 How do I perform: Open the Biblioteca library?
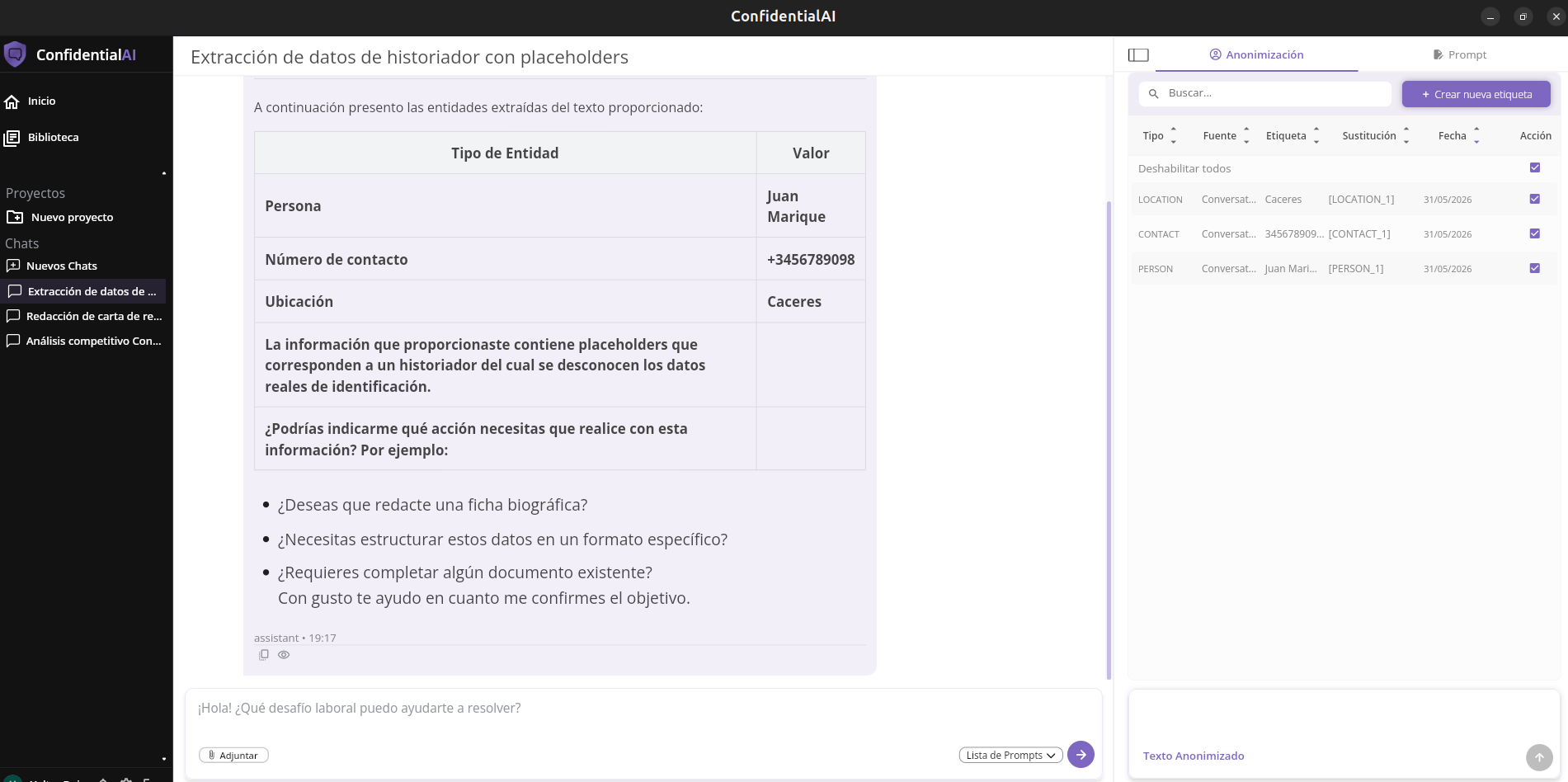[x=41, y=138]
